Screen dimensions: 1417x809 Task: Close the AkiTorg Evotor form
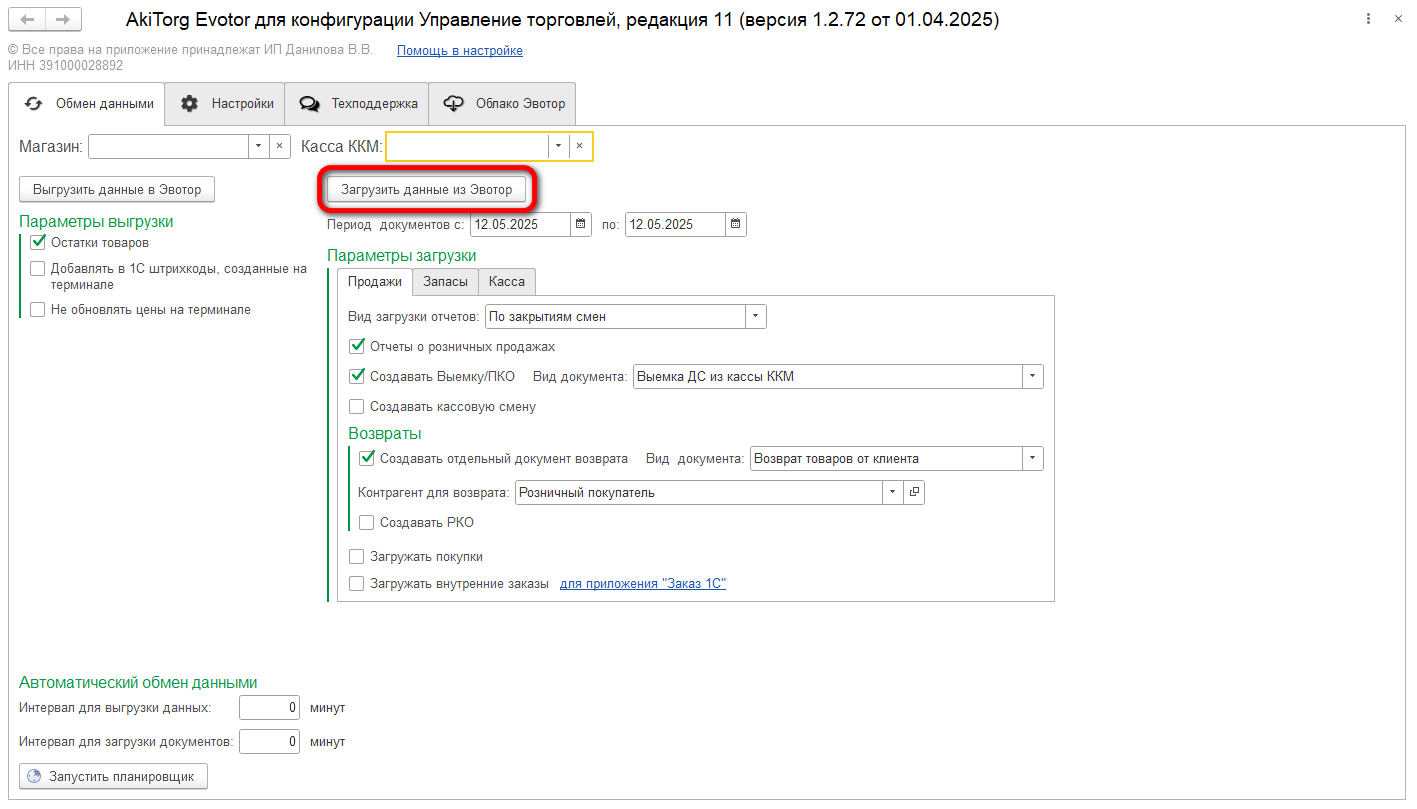click(1398, 19)
